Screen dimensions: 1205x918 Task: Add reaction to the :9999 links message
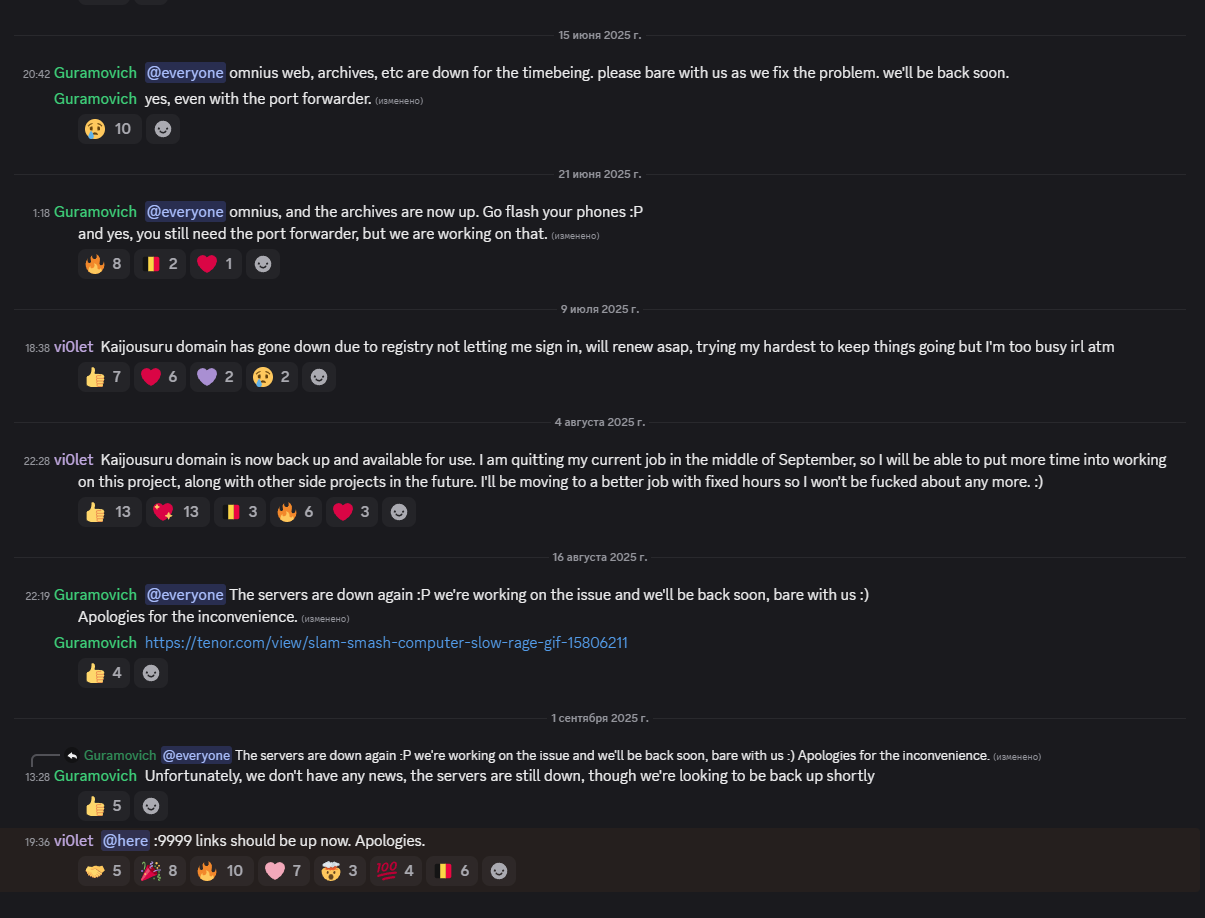(499, 871)
